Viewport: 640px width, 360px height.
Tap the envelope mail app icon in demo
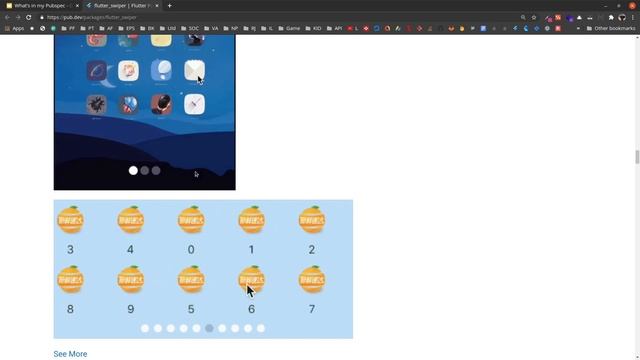pyautogui.click(x=194, y=71)
